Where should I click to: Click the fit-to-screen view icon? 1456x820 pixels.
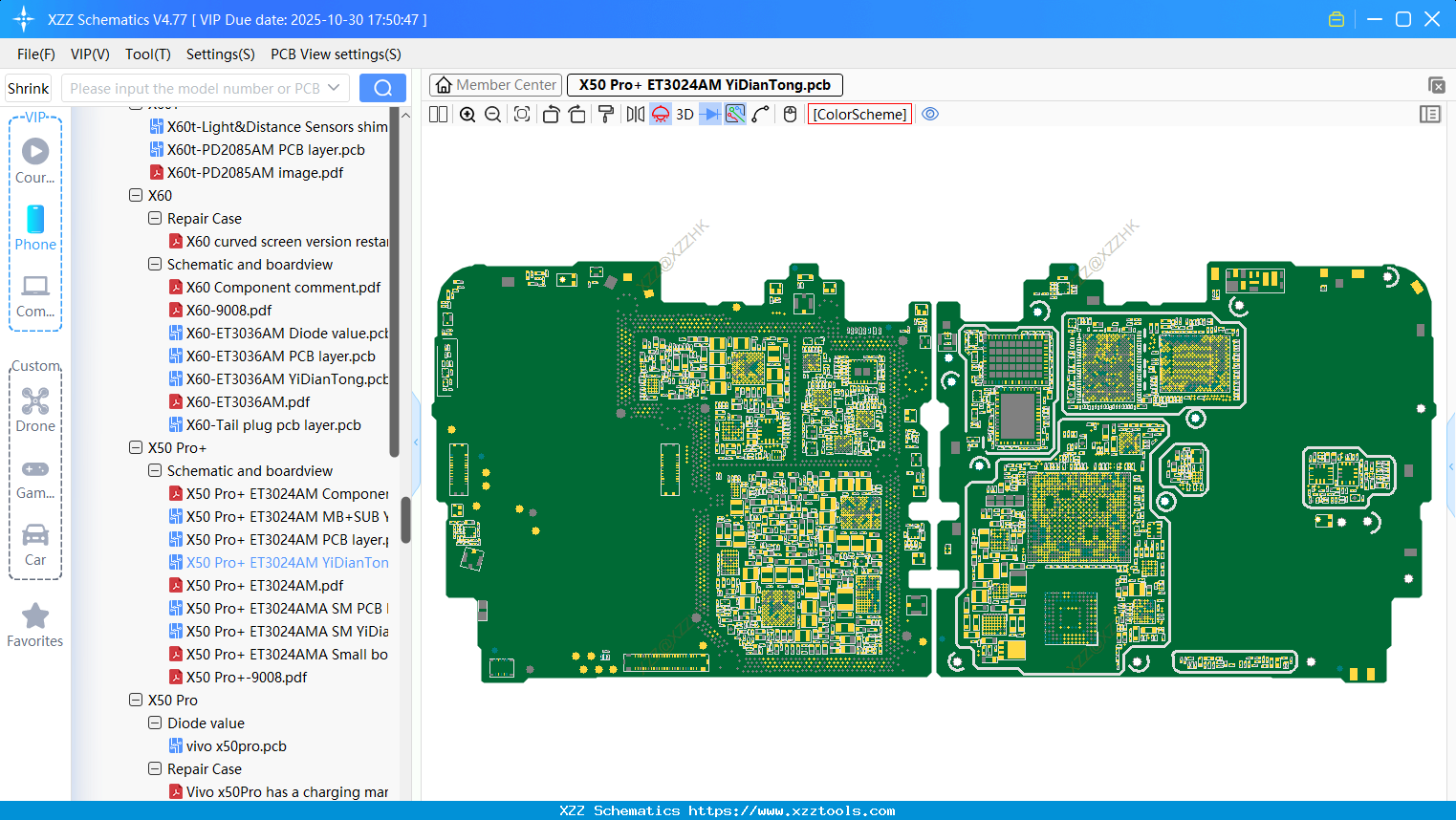(522, 115)
